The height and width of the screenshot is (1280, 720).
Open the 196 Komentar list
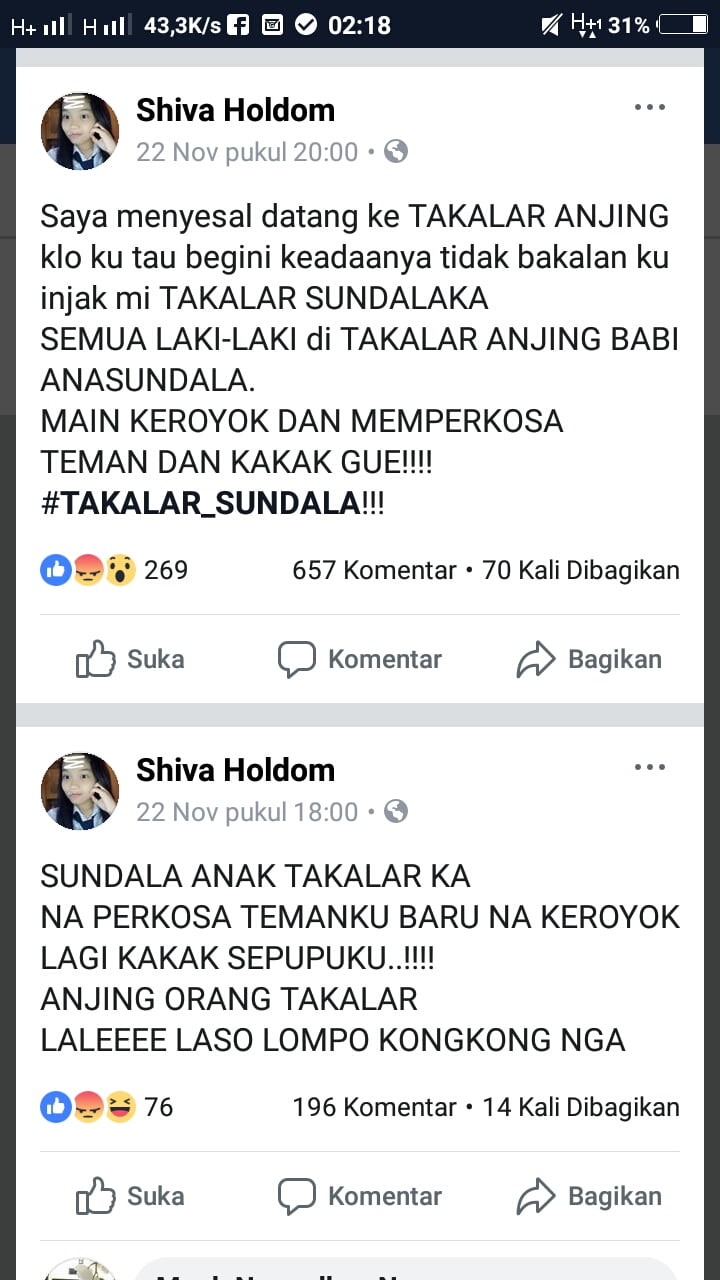click(374, 1107)
